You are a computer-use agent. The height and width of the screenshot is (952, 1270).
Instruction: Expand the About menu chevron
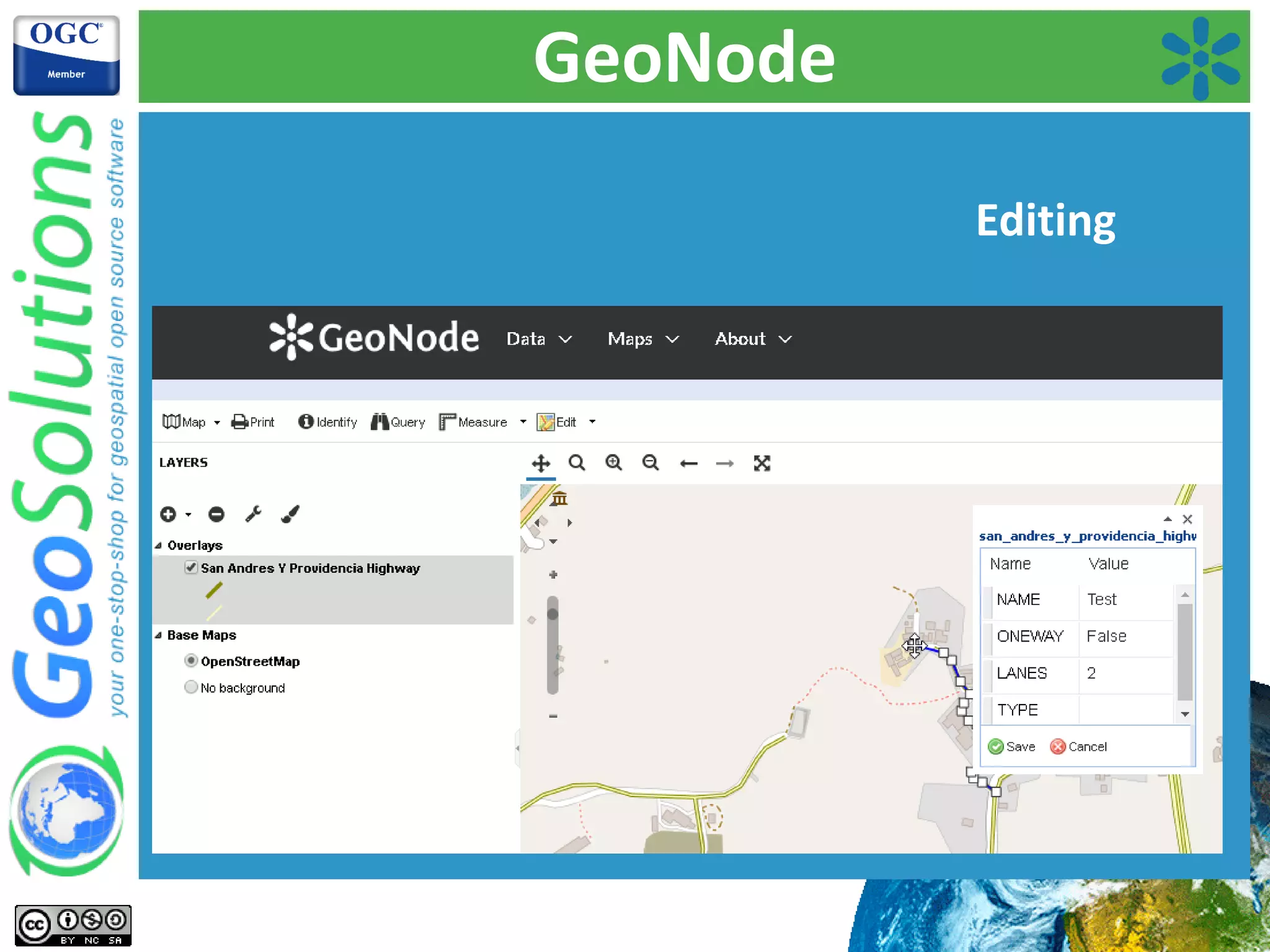coord(785,340)
